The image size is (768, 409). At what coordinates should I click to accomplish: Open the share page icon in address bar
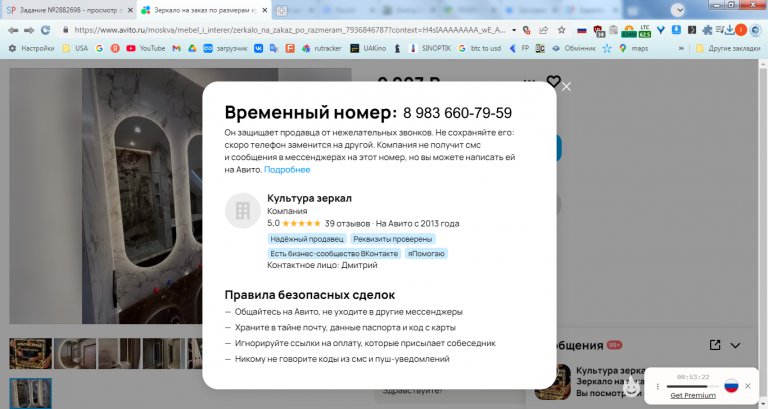544,30
